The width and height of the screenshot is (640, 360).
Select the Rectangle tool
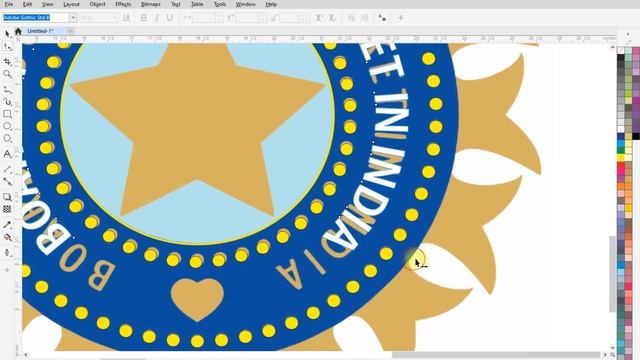[x=7, y=114]
